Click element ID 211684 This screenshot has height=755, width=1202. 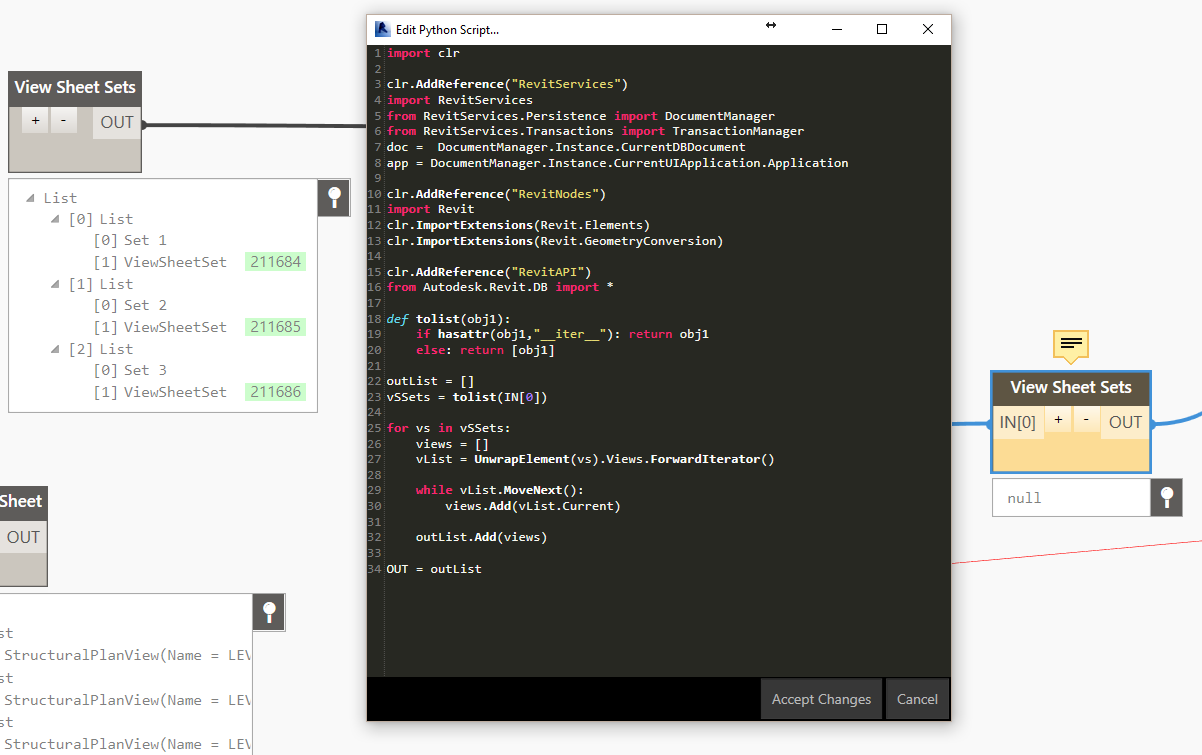pyautogui.click(x=276, y=262)
